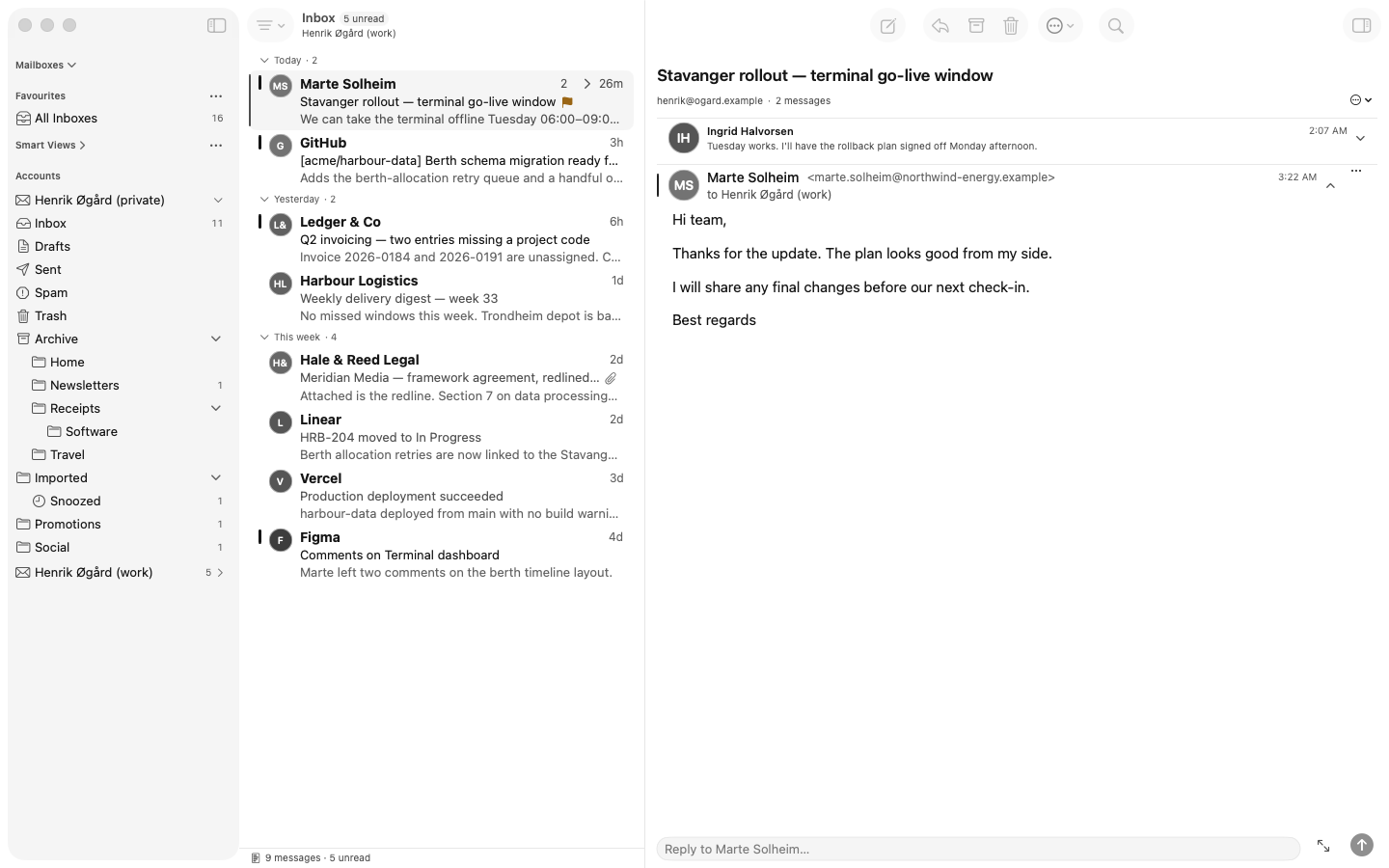Collapse Marte Solheim's message

(1330, 186)
